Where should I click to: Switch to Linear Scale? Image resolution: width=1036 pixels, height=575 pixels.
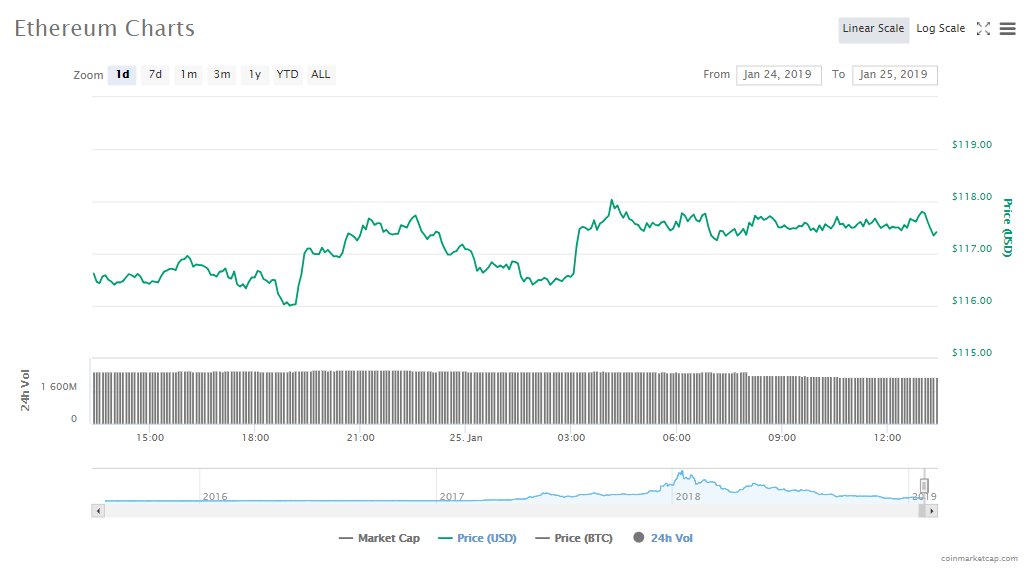(x=873, y=29)
